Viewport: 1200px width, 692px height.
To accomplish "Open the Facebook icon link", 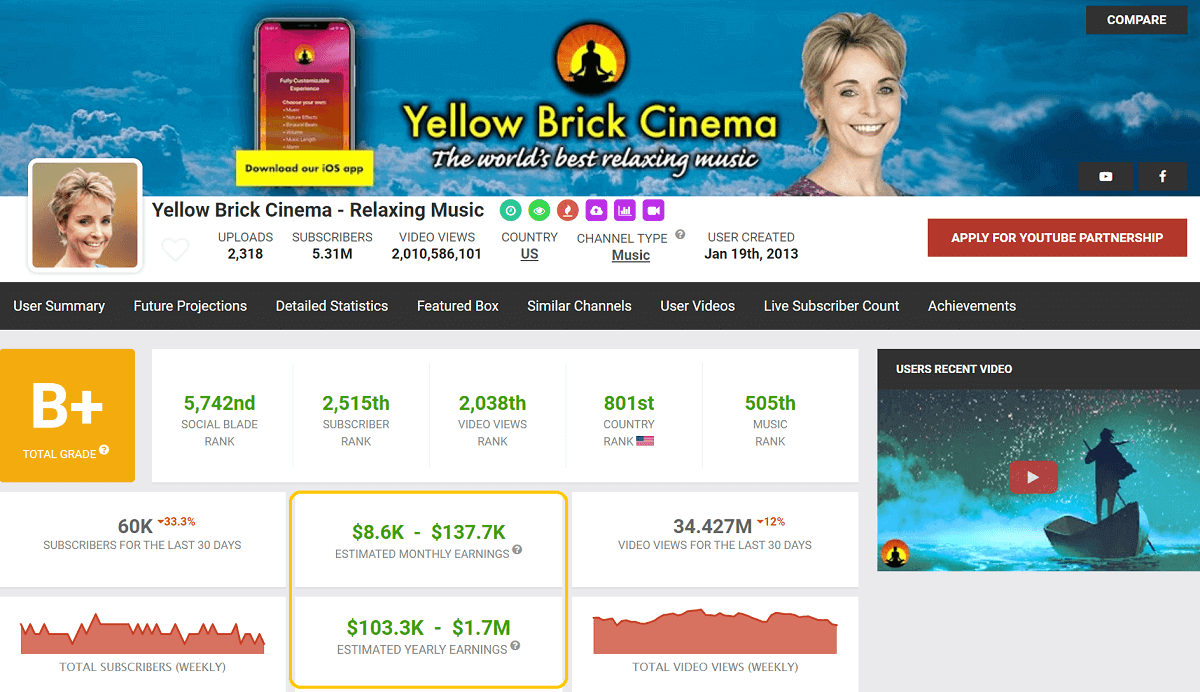I will click(1163, 176).
